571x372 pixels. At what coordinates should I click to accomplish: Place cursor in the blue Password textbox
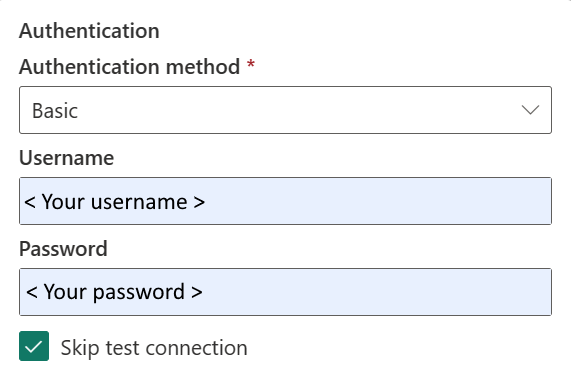point(286,292)
